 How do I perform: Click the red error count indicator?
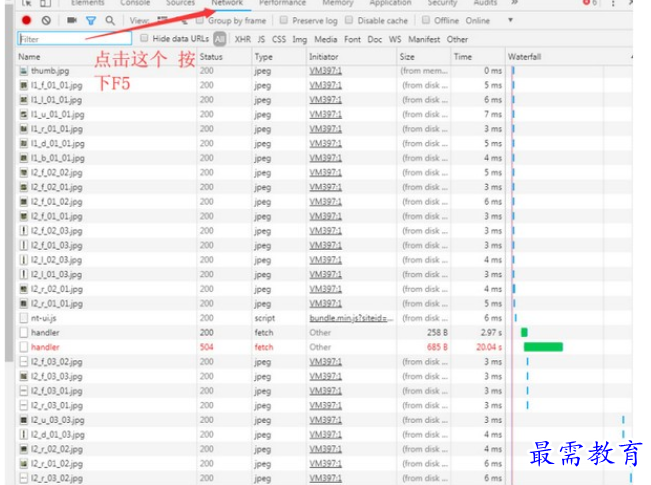pos(590,2)
